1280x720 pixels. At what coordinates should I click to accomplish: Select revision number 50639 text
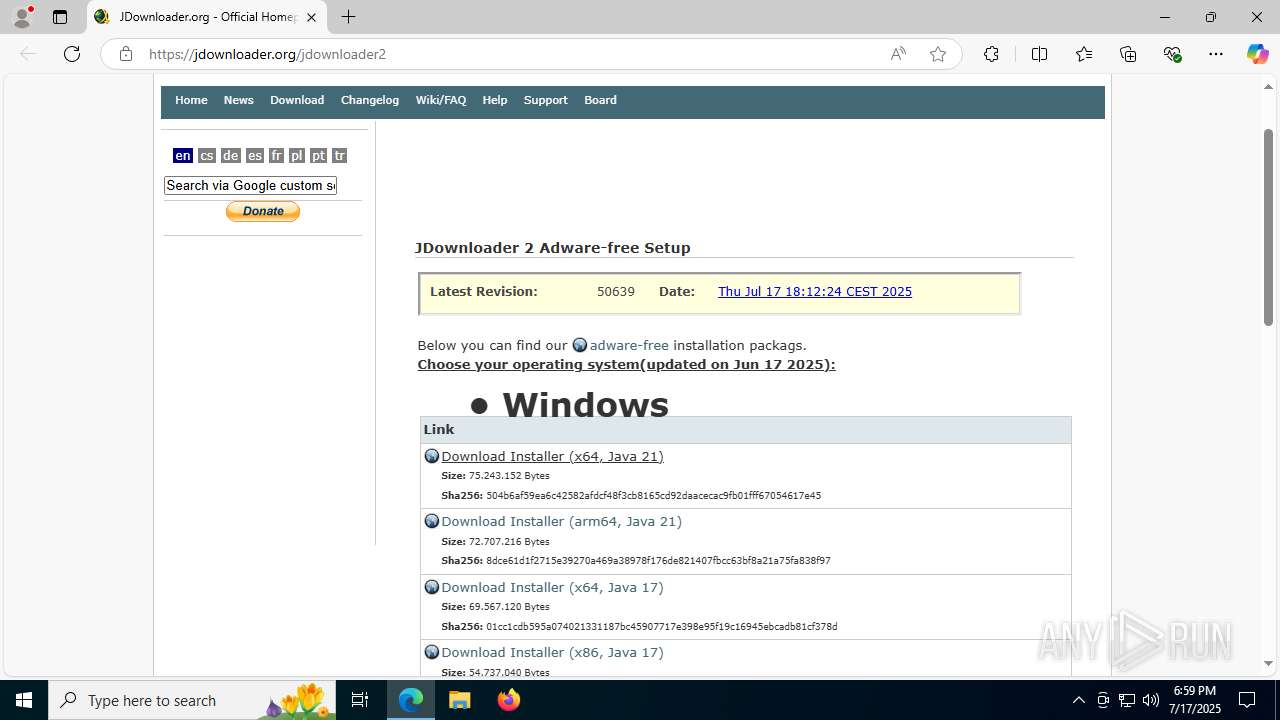coord(616,292)
